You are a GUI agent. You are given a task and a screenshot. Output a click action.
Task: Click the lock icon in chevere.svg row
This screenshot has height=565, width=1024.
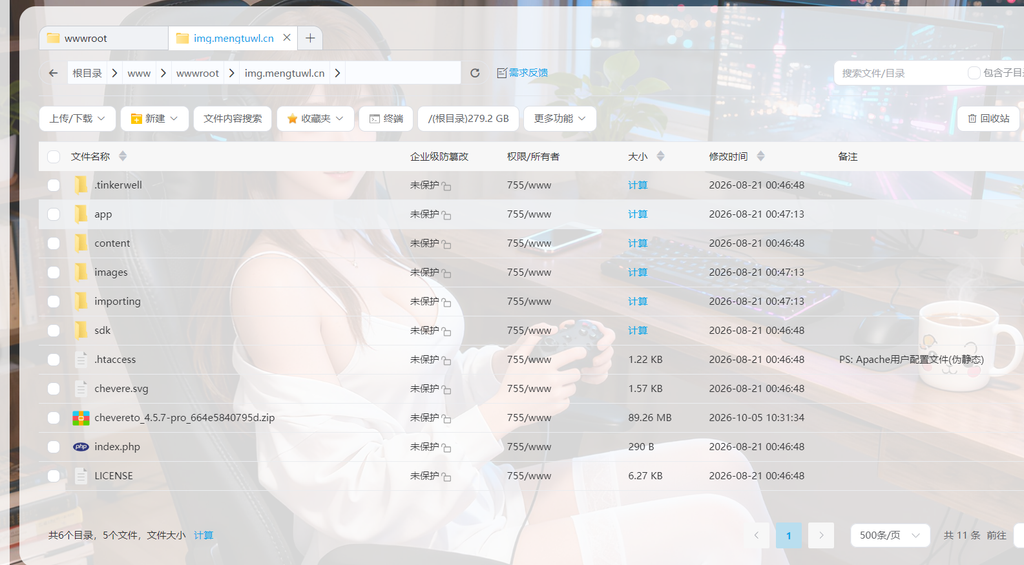(446, 390)
